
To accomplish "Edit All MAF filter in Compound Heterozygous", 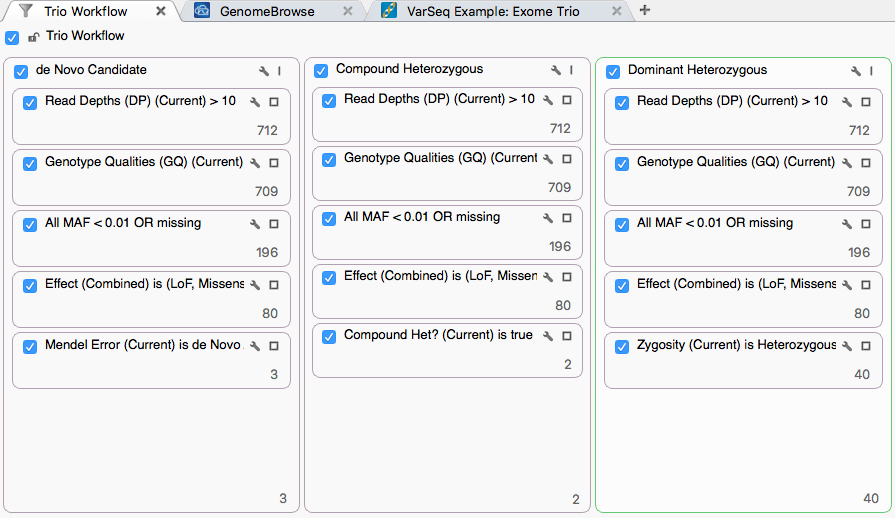I will (548, 218).
